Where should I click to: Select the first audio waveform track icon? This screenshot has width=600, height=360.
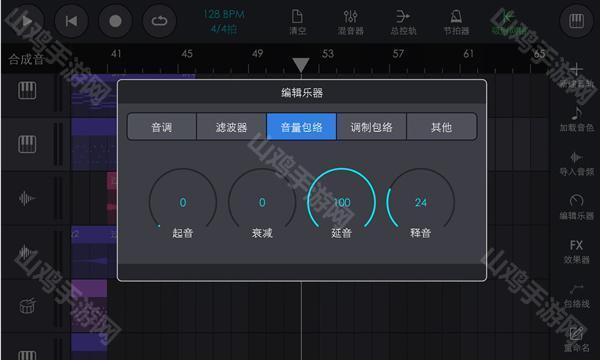coord(27,199)
